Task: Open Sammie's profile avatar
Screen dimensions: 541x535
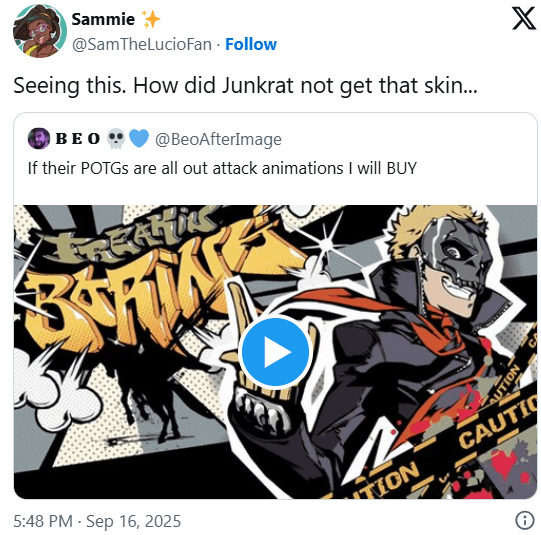Action: (x=40, y=31)
